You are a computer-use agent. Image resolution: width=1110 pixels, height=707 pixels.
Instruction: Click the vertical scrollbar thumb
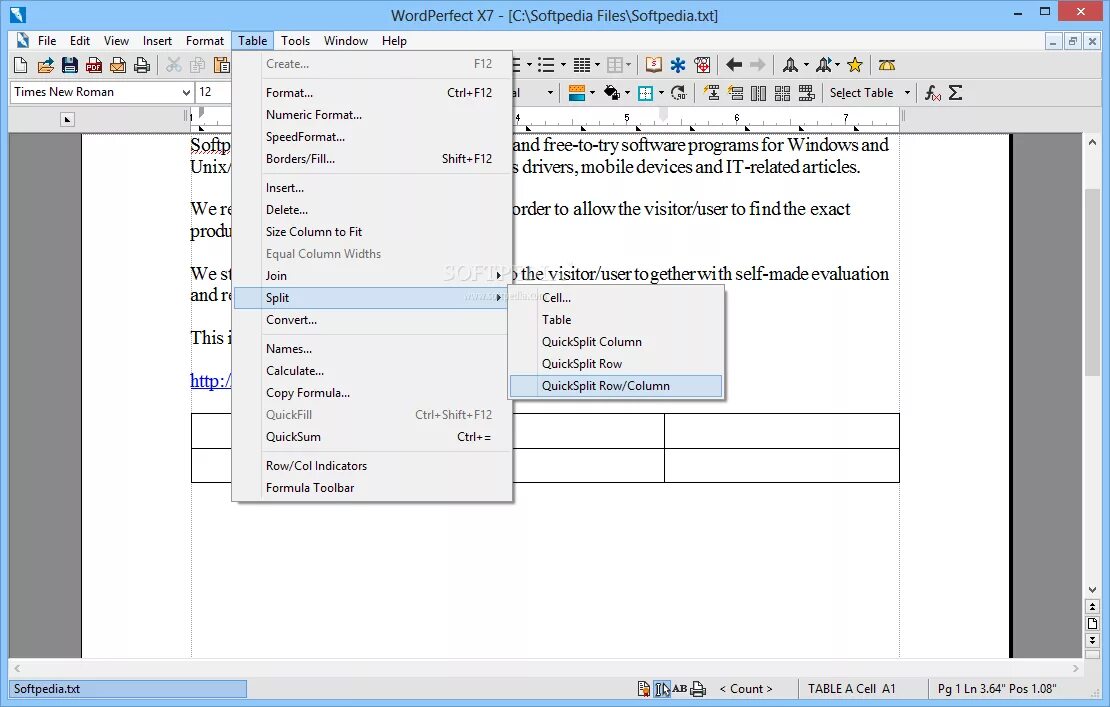click(x=1092, y=283)
